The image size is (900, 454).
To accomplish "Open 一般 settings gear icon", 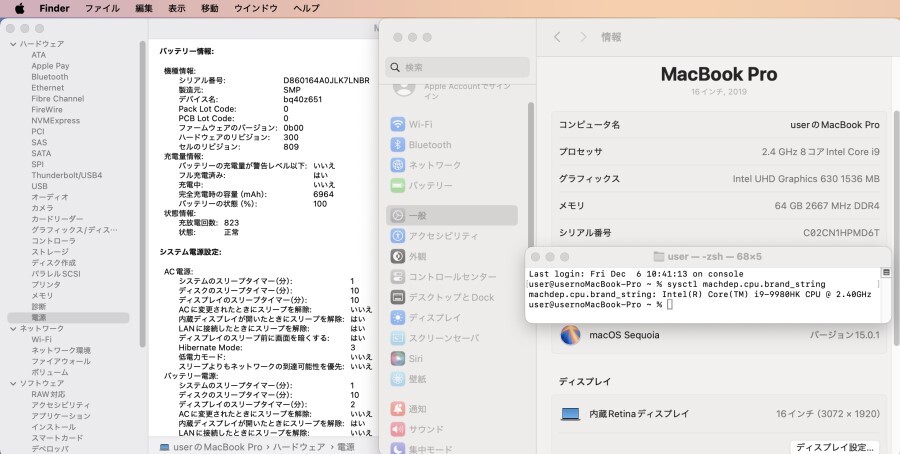I will click(x=398, y=216).
